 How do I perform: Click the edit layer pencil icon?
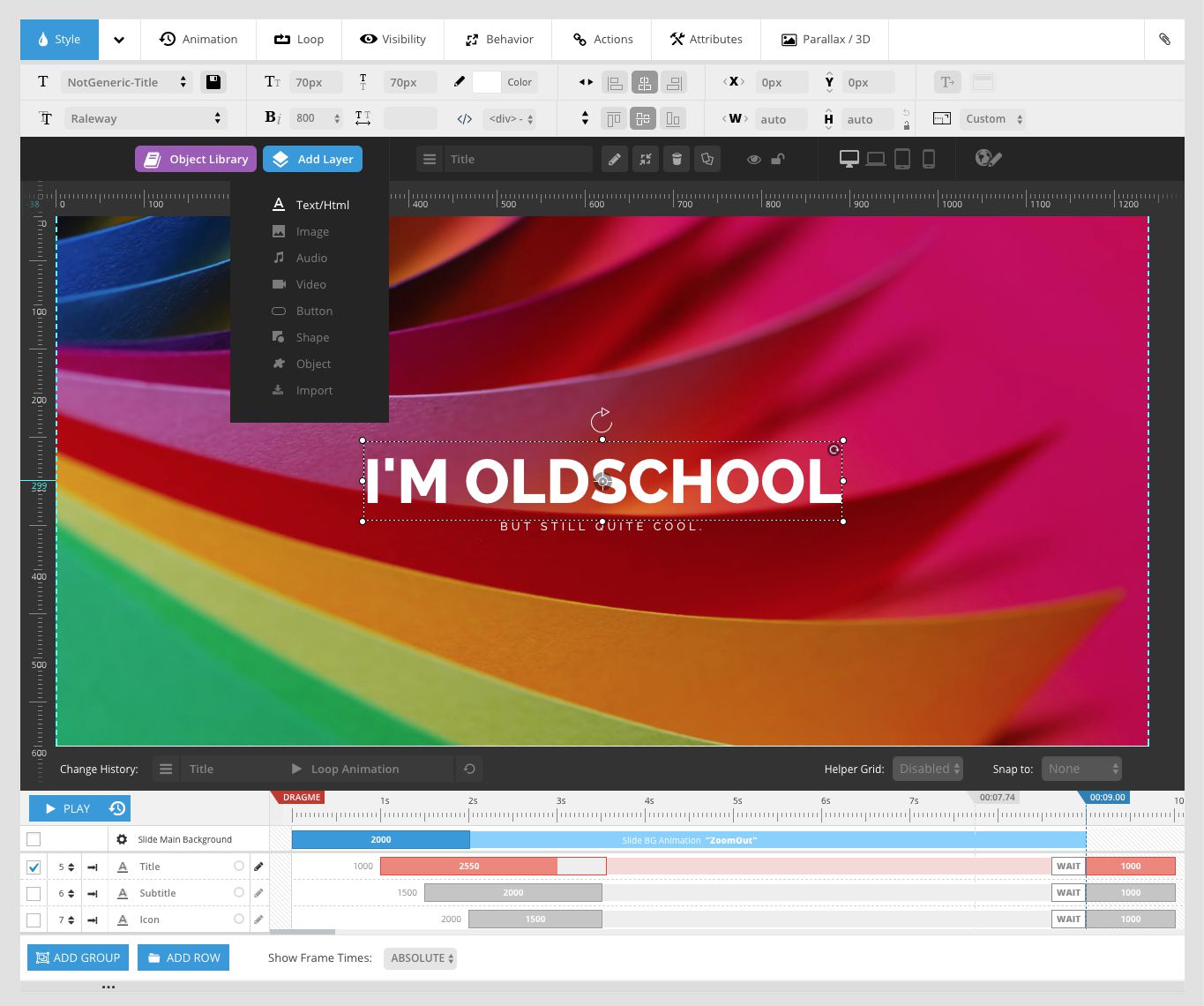[x=615, y=160]
